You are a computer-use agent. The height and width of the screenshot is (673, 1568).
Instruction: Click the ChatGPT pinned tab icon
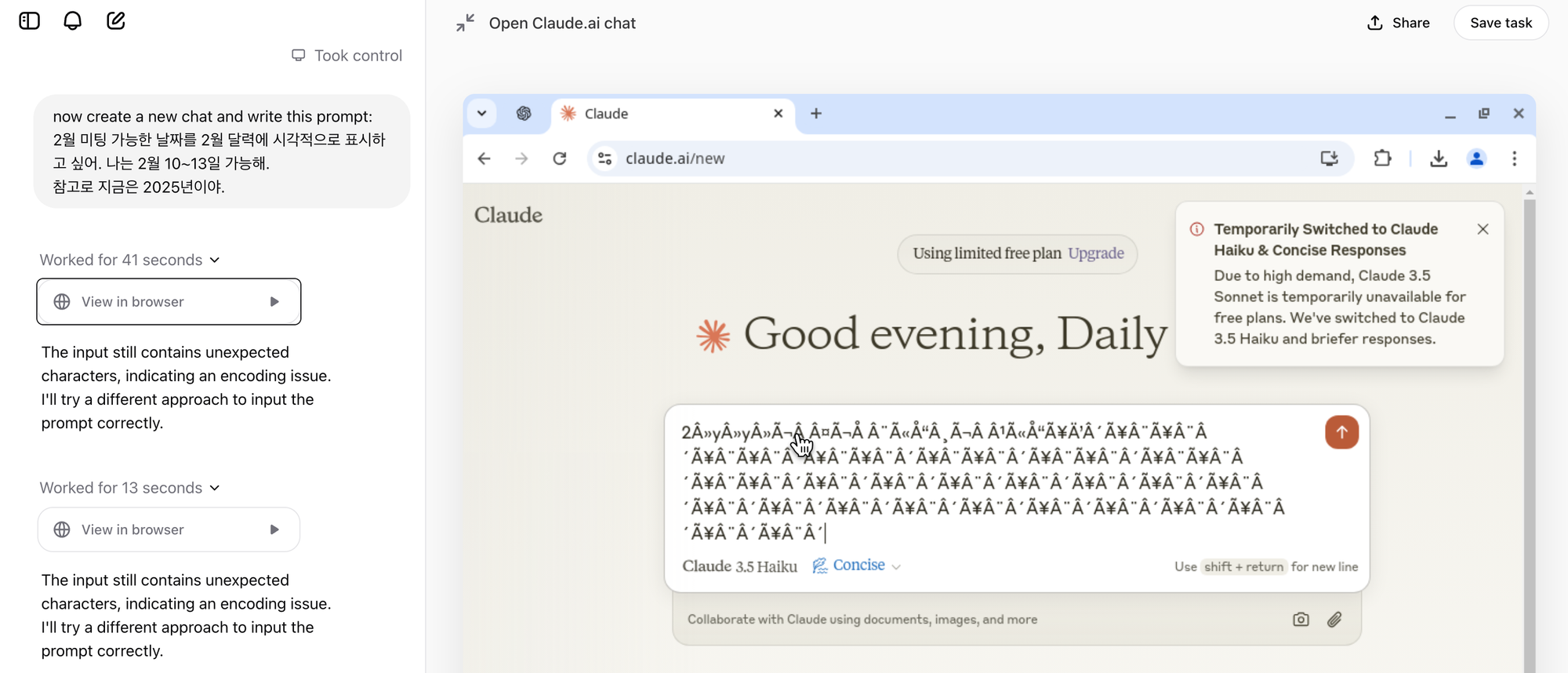[524, 113]
